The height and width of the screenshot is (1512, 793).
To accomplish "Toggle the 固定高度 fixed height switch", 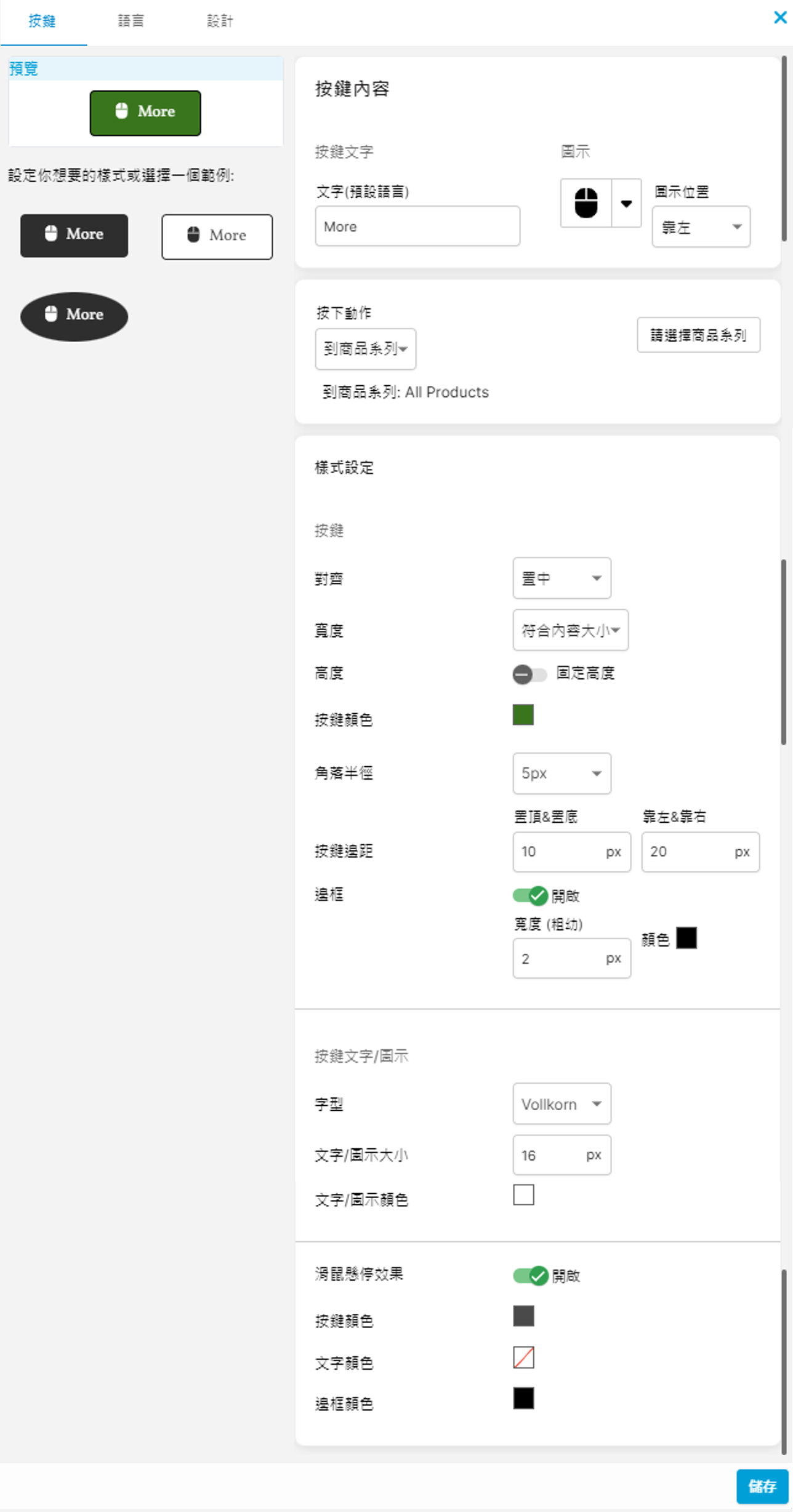I will (x=529, y=674).
